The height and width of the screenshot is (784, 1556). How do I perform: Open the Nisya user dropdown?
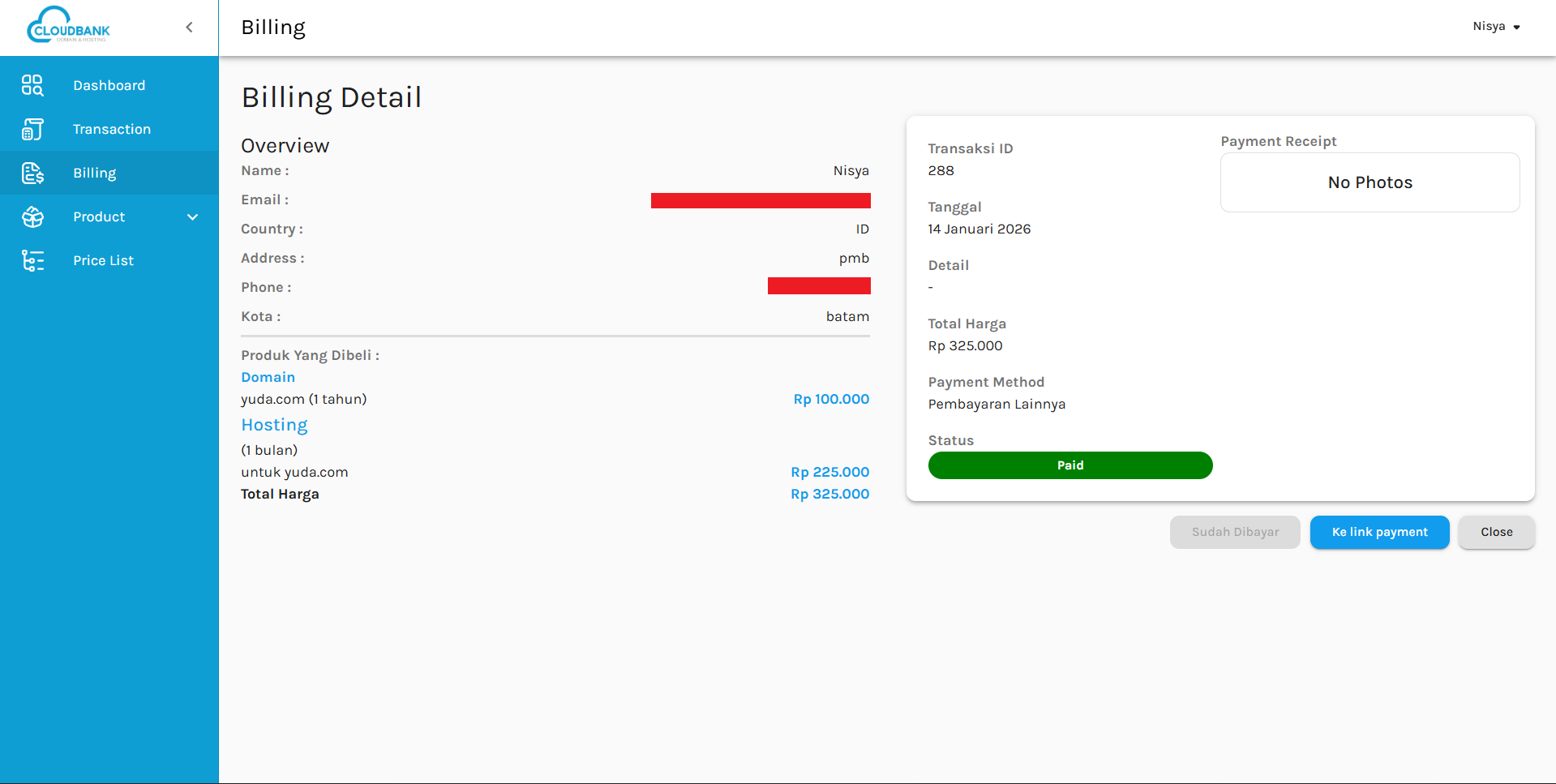tap(1496, 27)
